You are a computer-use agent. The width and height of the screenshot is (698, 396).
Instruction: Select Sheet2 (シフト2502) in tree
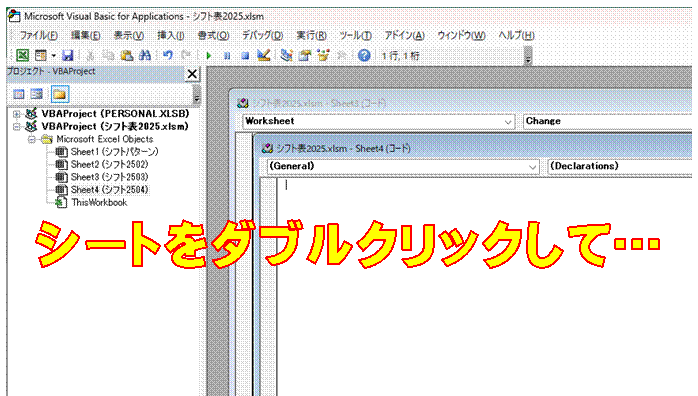(110, 165)
